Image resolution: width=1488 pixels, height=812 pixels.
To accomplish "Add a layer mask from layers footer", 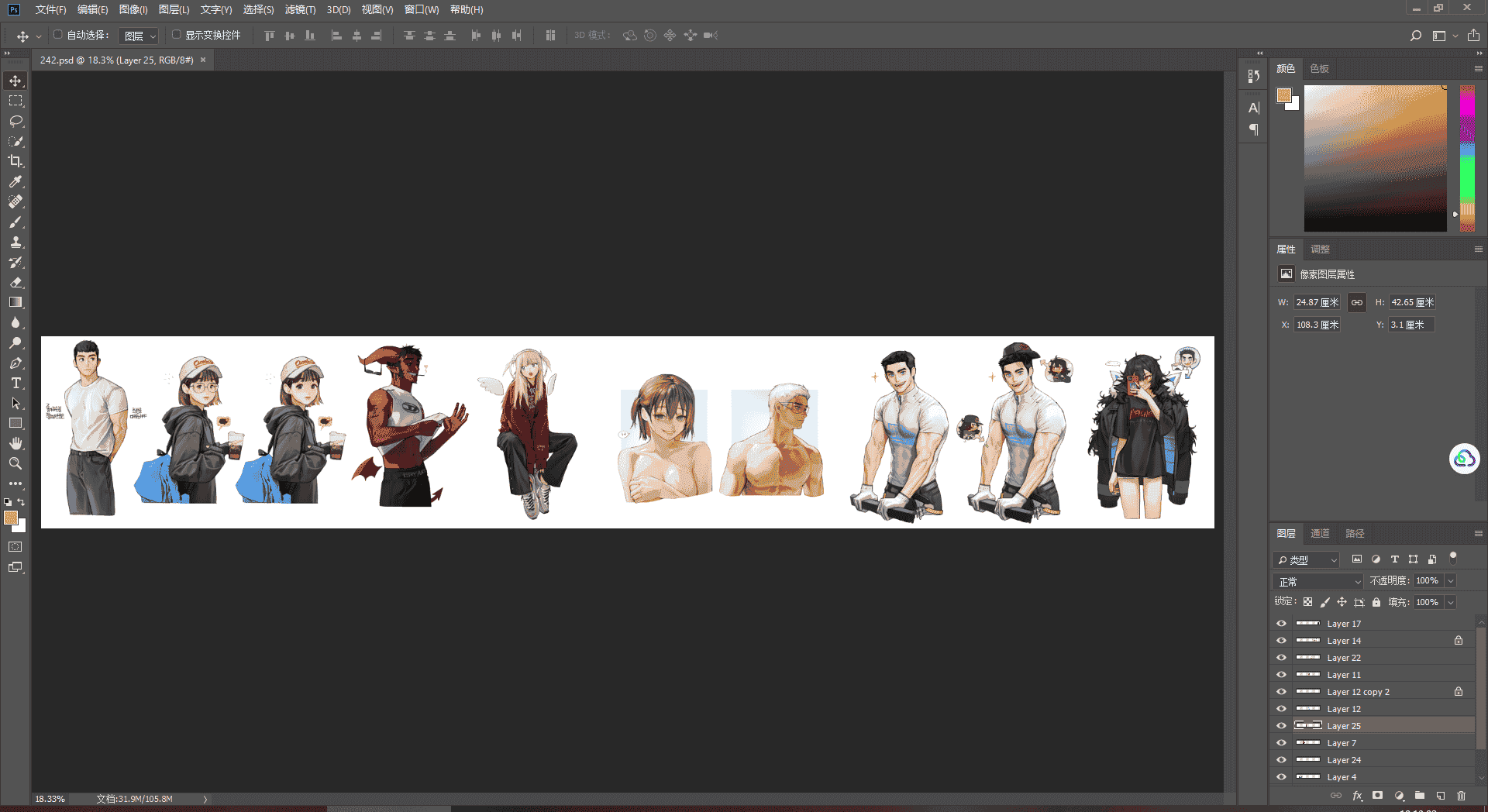I will tap(1377, 796).
